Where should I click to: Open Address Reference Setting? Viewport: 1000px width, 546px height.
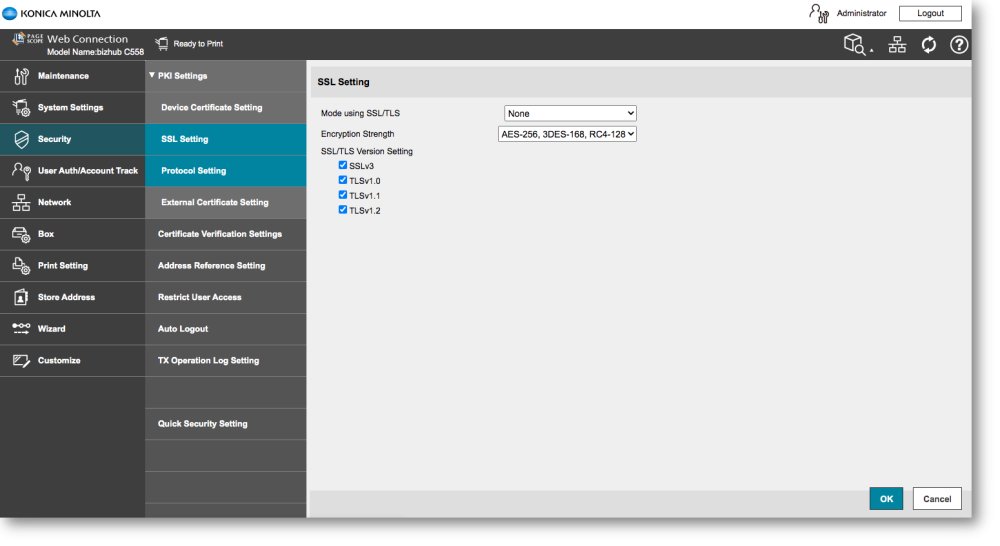pyautogui.click(x=226, y=266)
